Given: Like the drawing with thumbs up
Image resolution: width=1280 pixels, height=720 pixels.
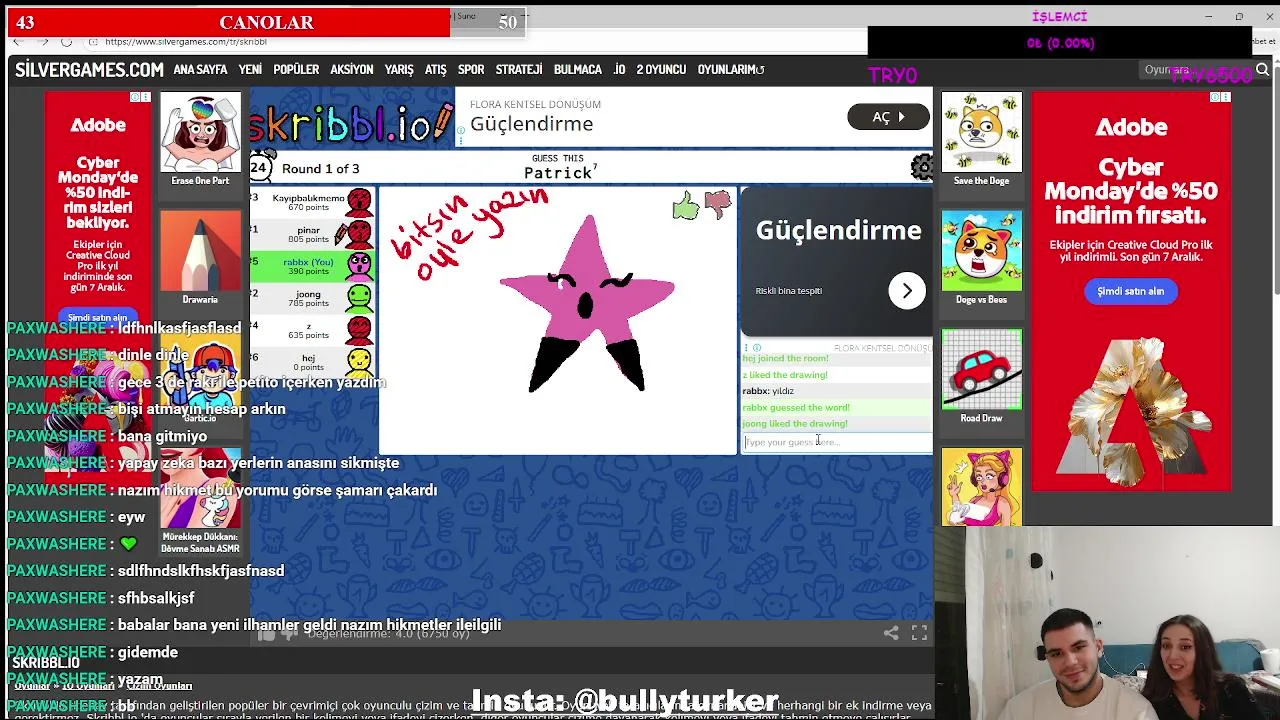Looking at the screenshot, I should [685, 207].
